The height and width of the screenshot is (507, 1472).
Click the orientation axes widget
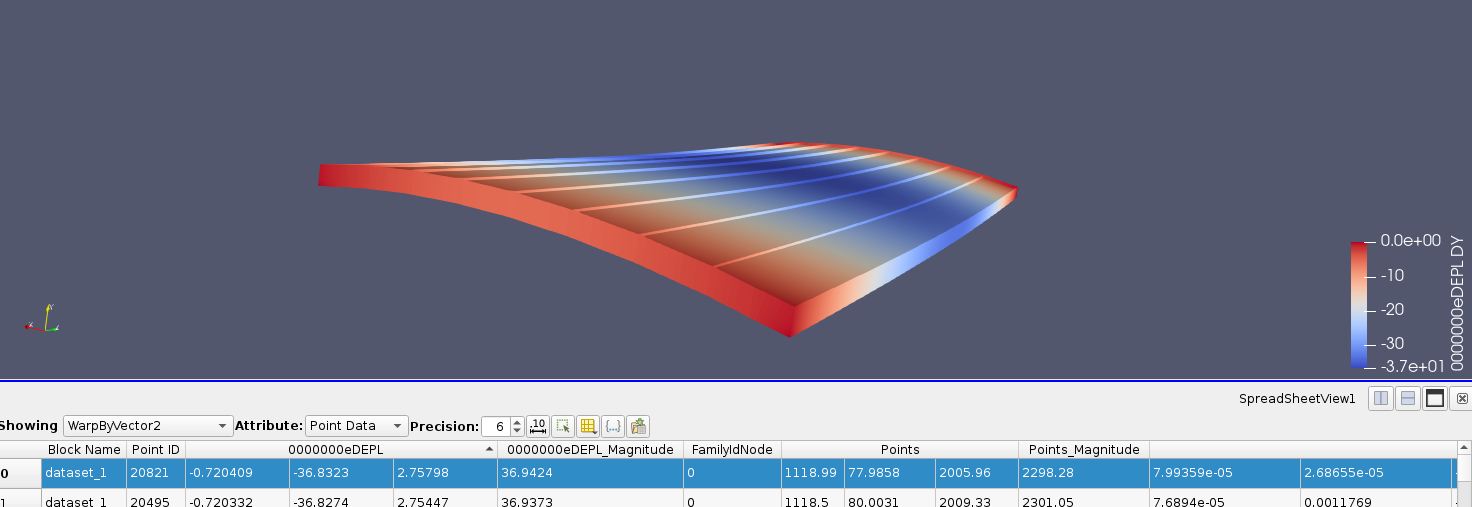click(x=43, y=320)
